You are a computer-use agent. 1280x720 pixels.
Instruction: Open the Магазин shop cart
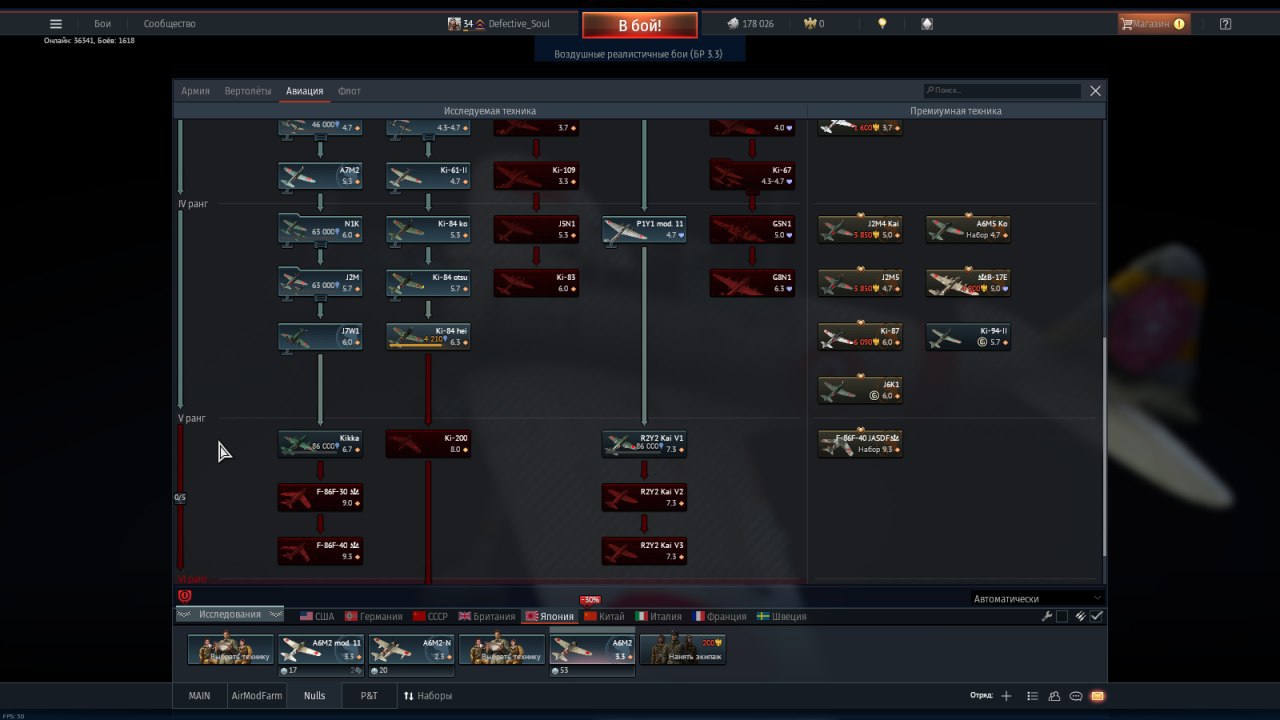[1153, 24]
